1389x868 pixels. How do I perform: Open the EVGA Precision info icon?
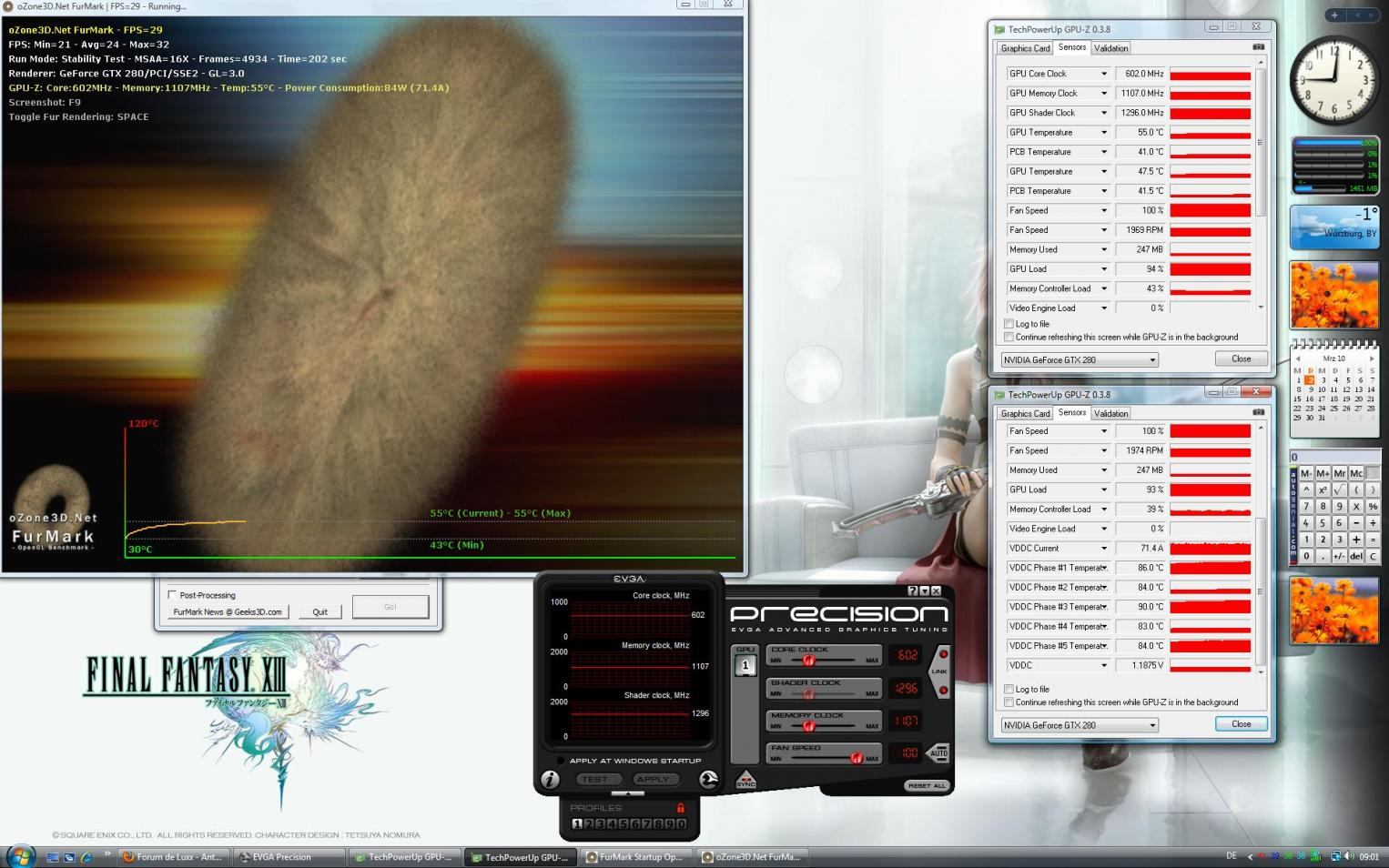coord(550,780)
